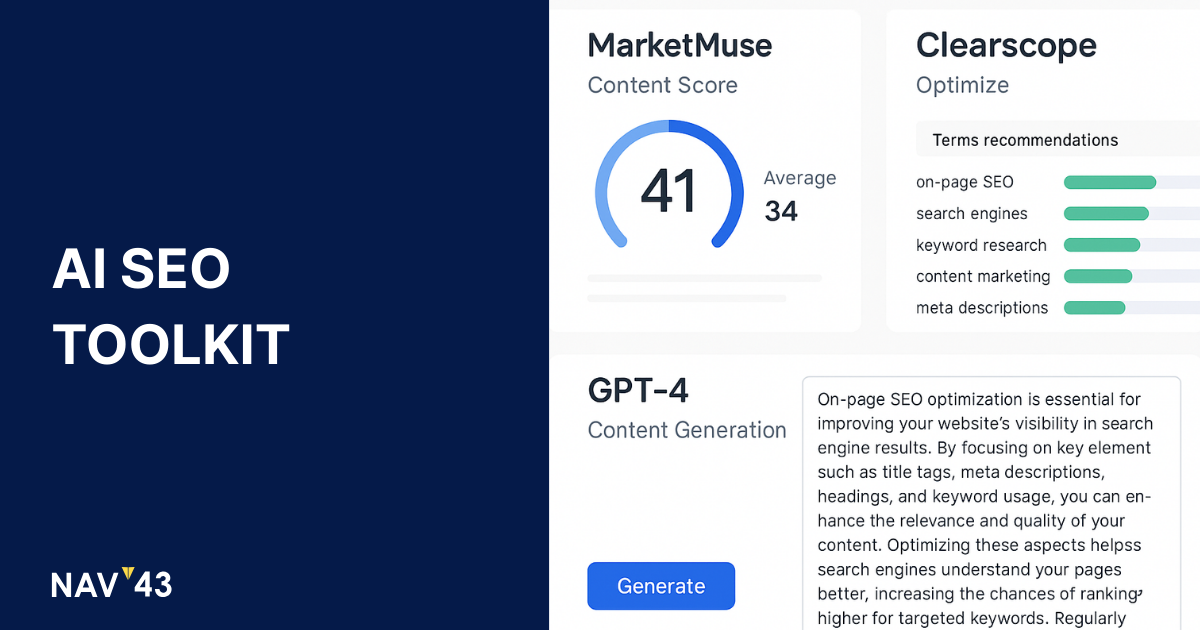The image size is (1200, 630).
Task: Click the keyword research term progress bar
Action: 1132,245
